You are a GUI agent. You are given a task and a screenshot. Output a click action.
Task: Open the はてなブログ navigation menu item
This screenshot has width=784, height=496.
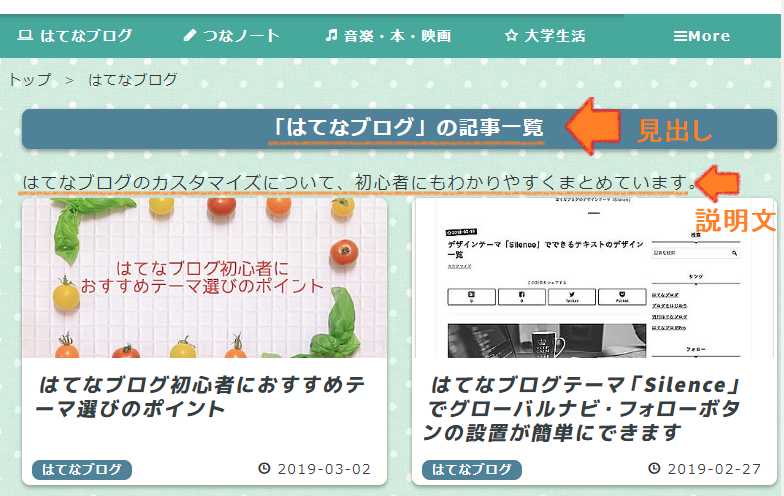pyautogui.click(x=75, y=36)
